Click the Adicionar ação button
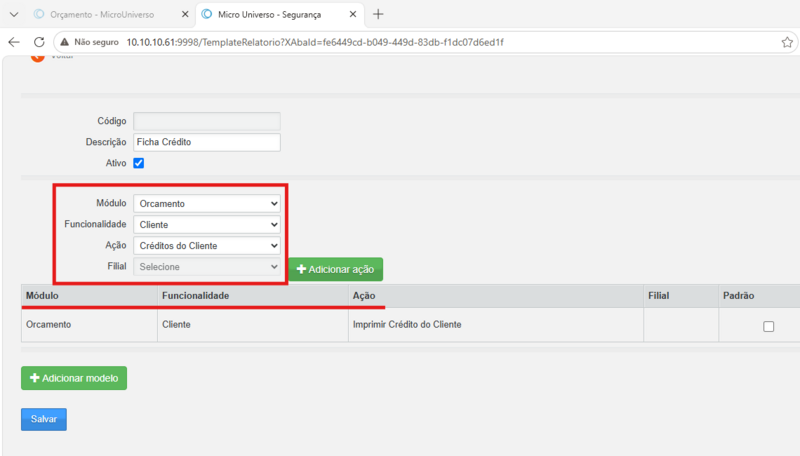The image size is (800, 456). (x=336, y=269)
